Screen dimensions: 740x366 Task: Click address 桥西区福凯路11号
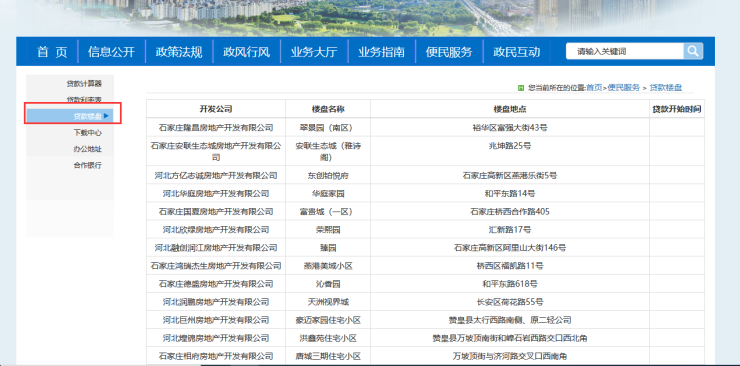510,266
